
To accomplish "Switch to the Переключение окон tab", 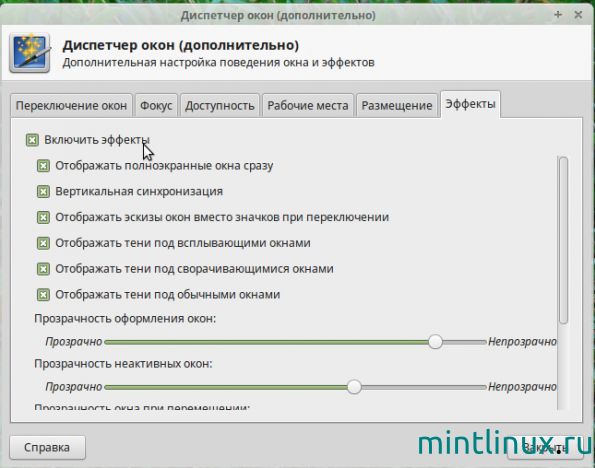I will [71, 105].
